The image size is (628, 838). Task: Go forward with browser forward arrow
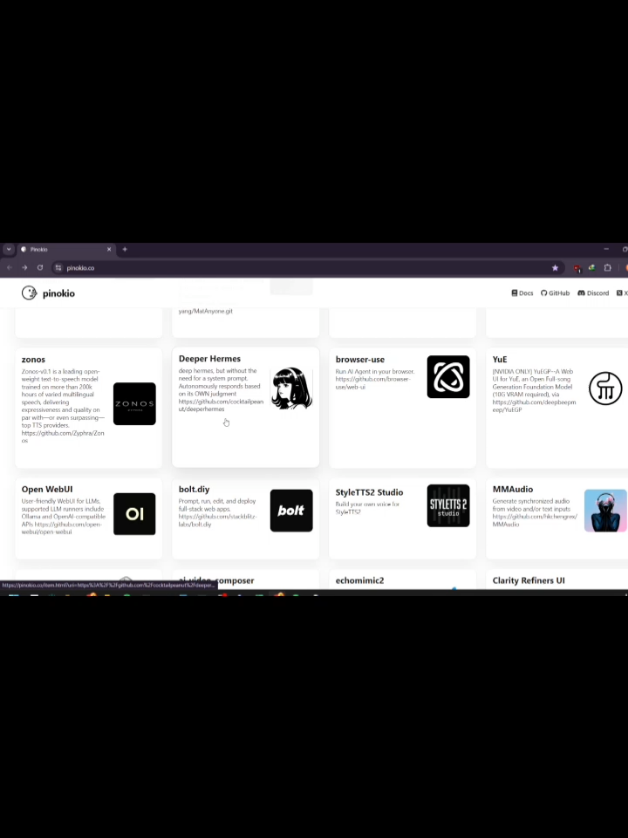25,268
